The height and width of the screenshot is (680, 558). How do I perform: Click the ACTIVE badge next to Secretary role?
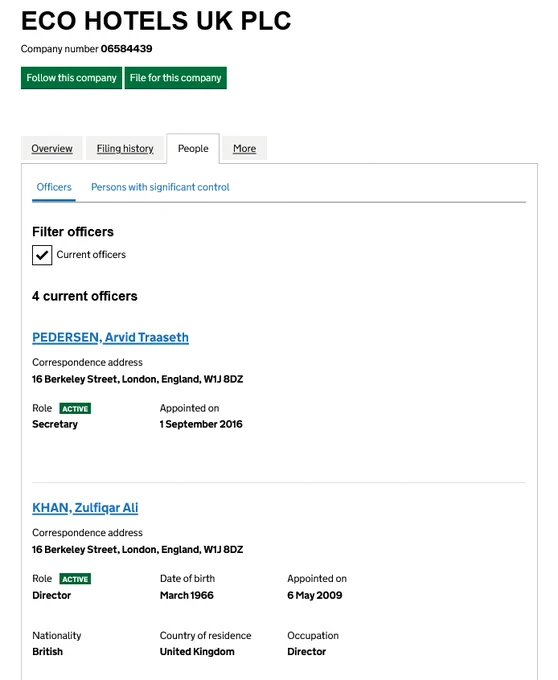point(75,409)
